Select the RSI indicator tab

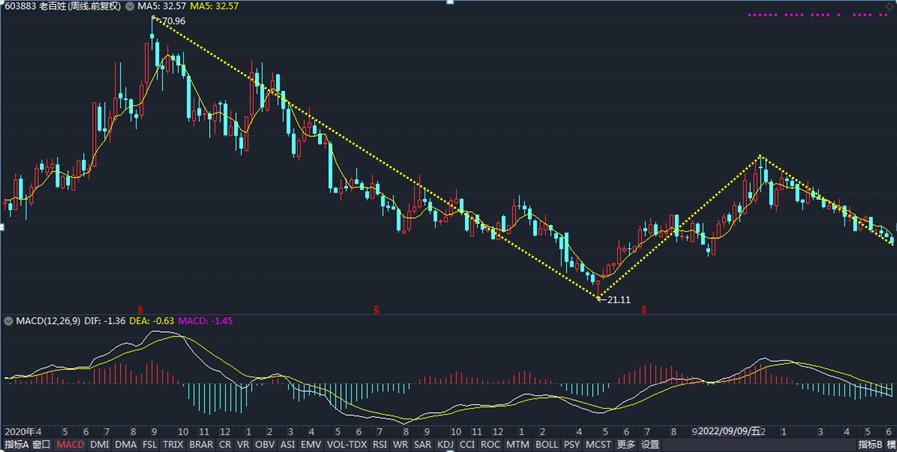379,445
